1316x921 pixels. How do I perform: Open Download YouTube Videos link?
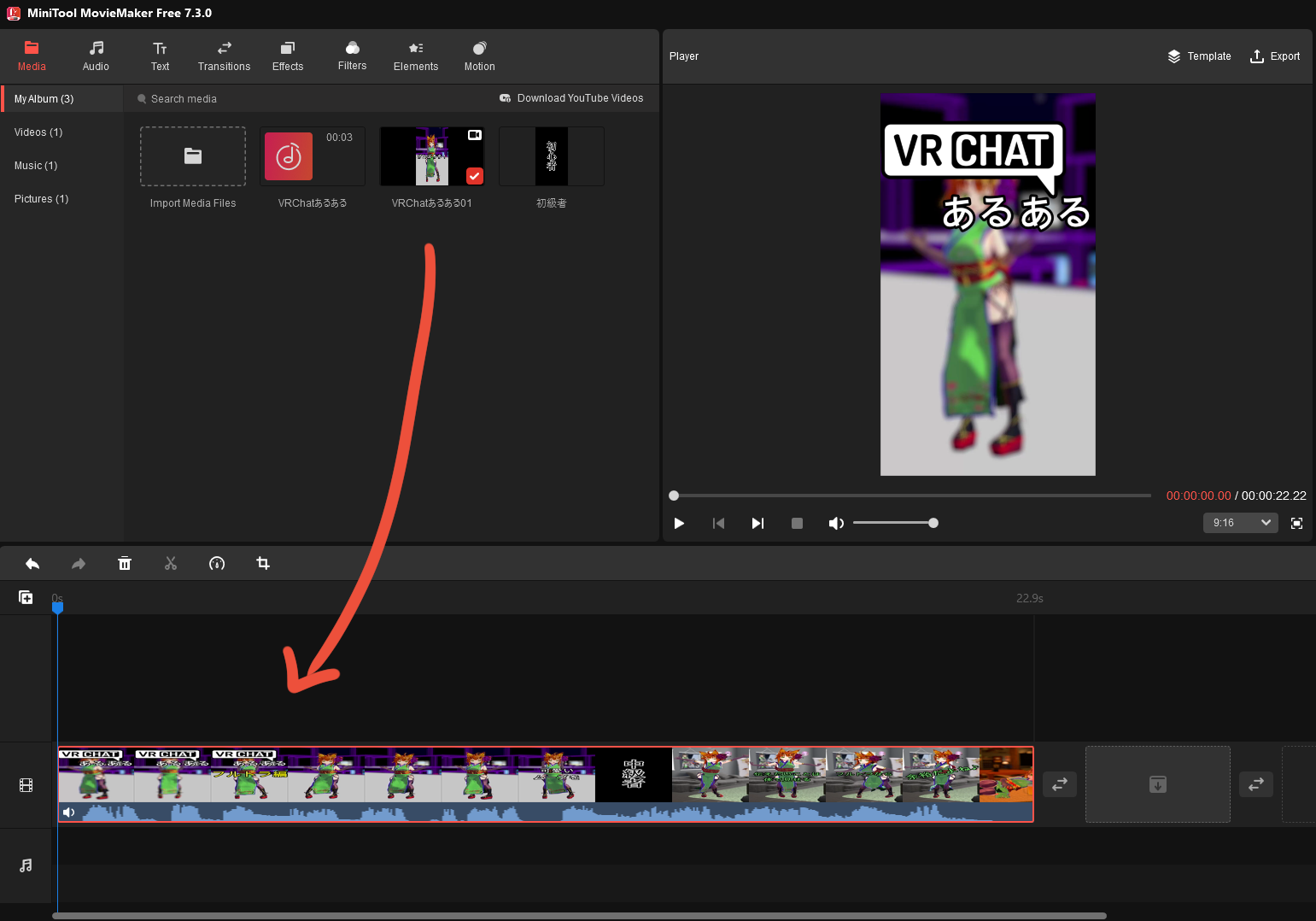coord(571,98)
